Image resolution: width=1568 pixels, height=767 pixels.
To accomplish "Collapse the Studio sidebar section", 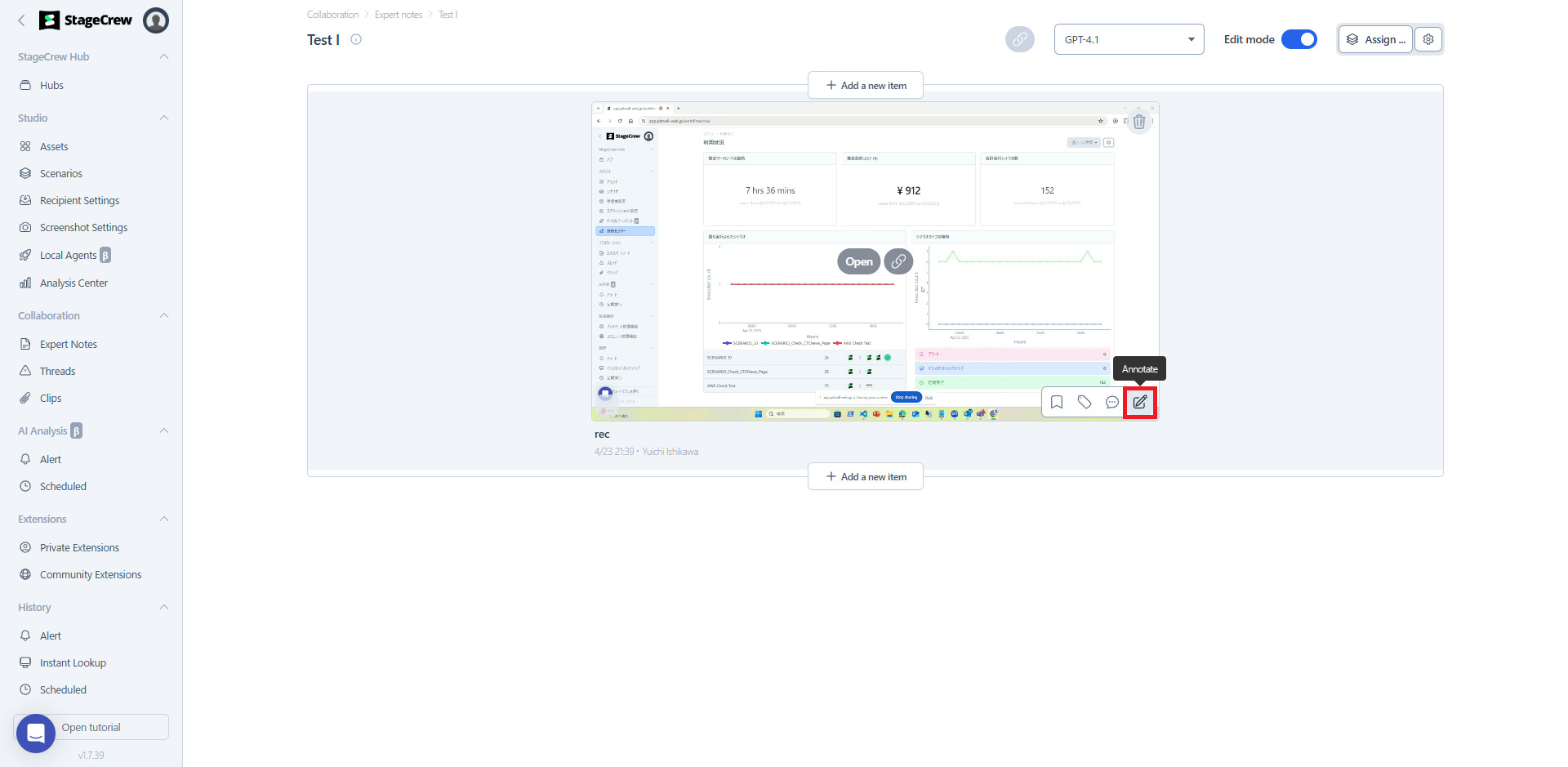I will pyautogui.click(x=164, y=118).
